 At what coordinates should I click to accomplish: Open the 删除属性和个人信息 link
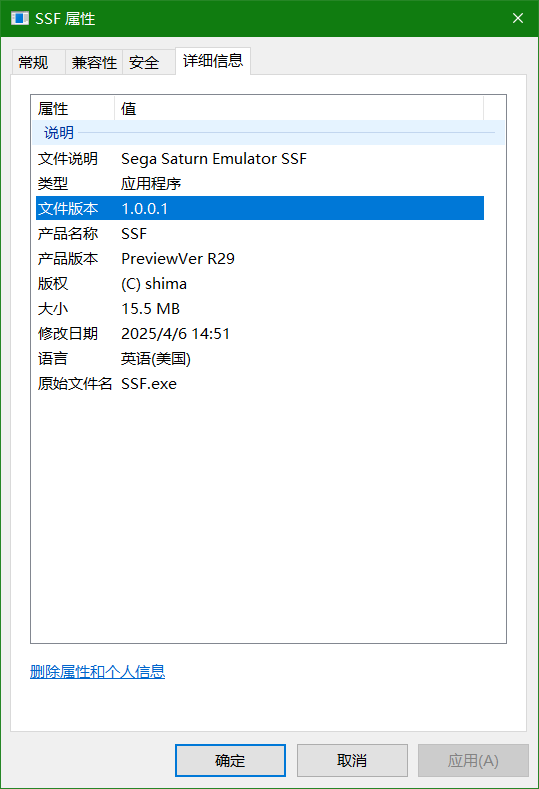pos(98,672)
